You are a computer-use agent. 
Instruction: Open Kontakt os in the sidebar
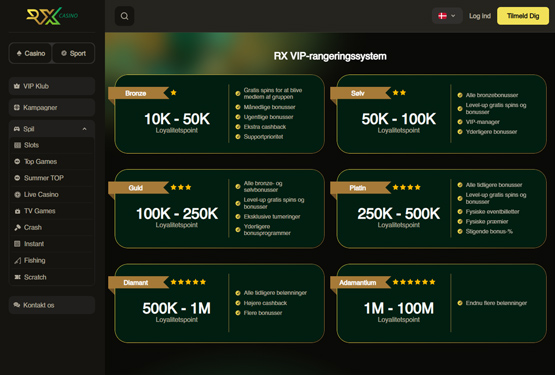point(52,305)
